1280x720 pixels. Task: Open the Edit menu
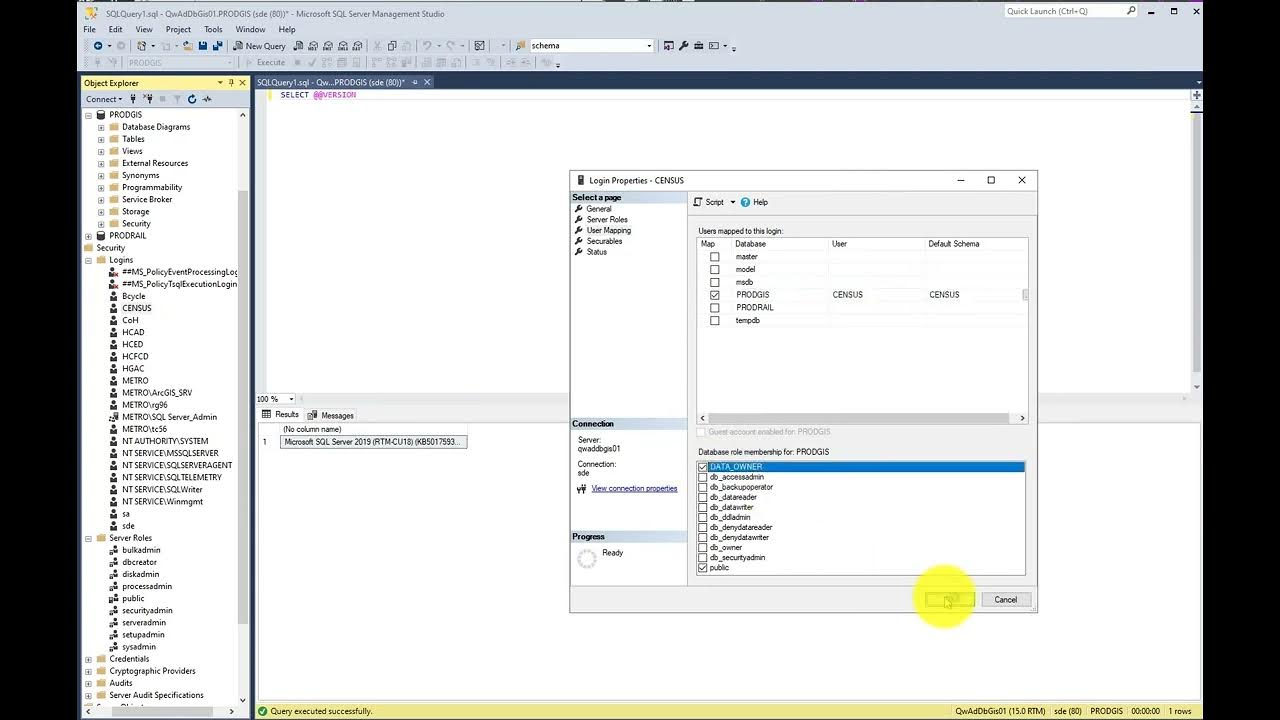[115, 30]
